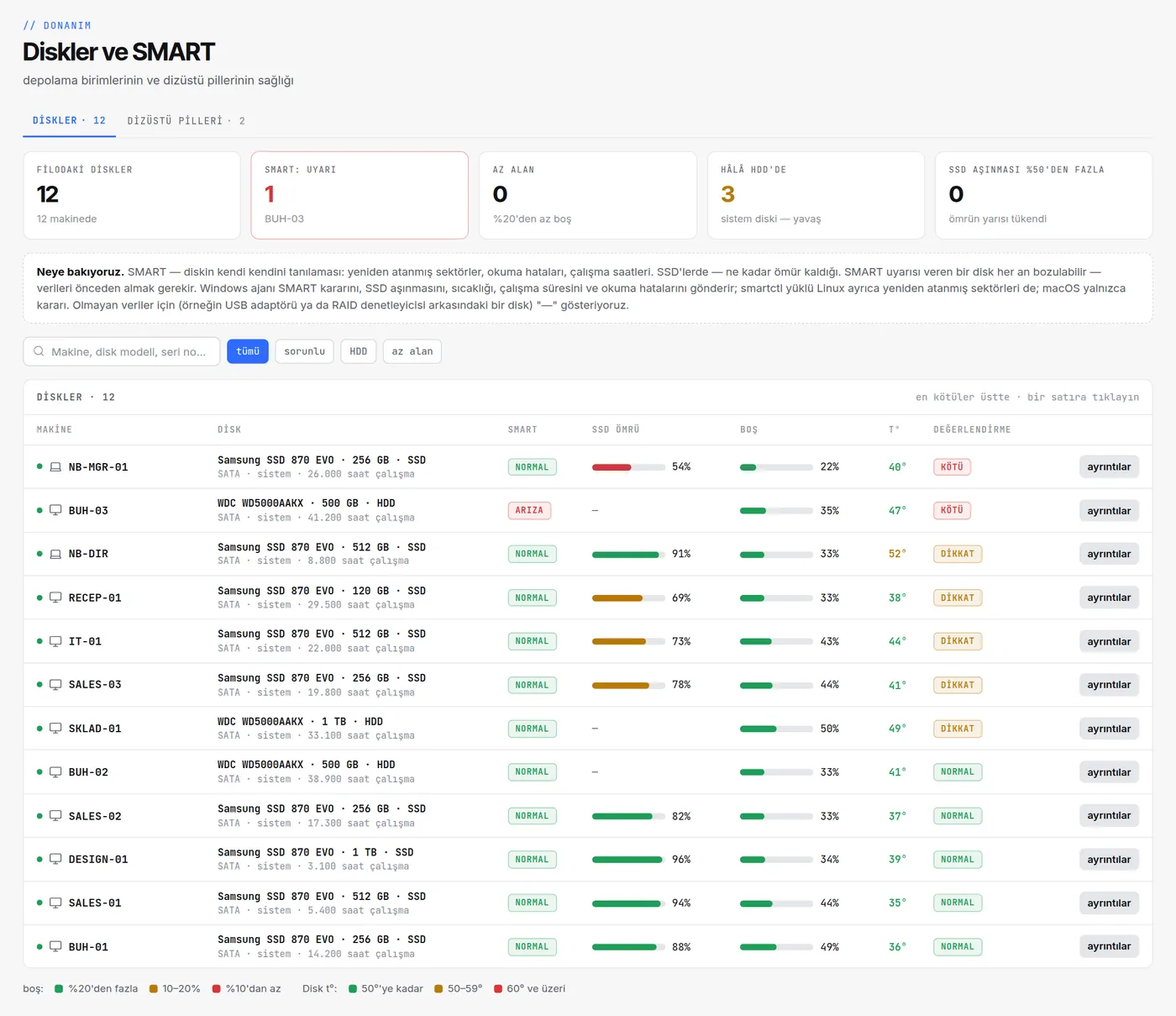Open ayrıntılar for BUH-03

tap(1109, 510)
